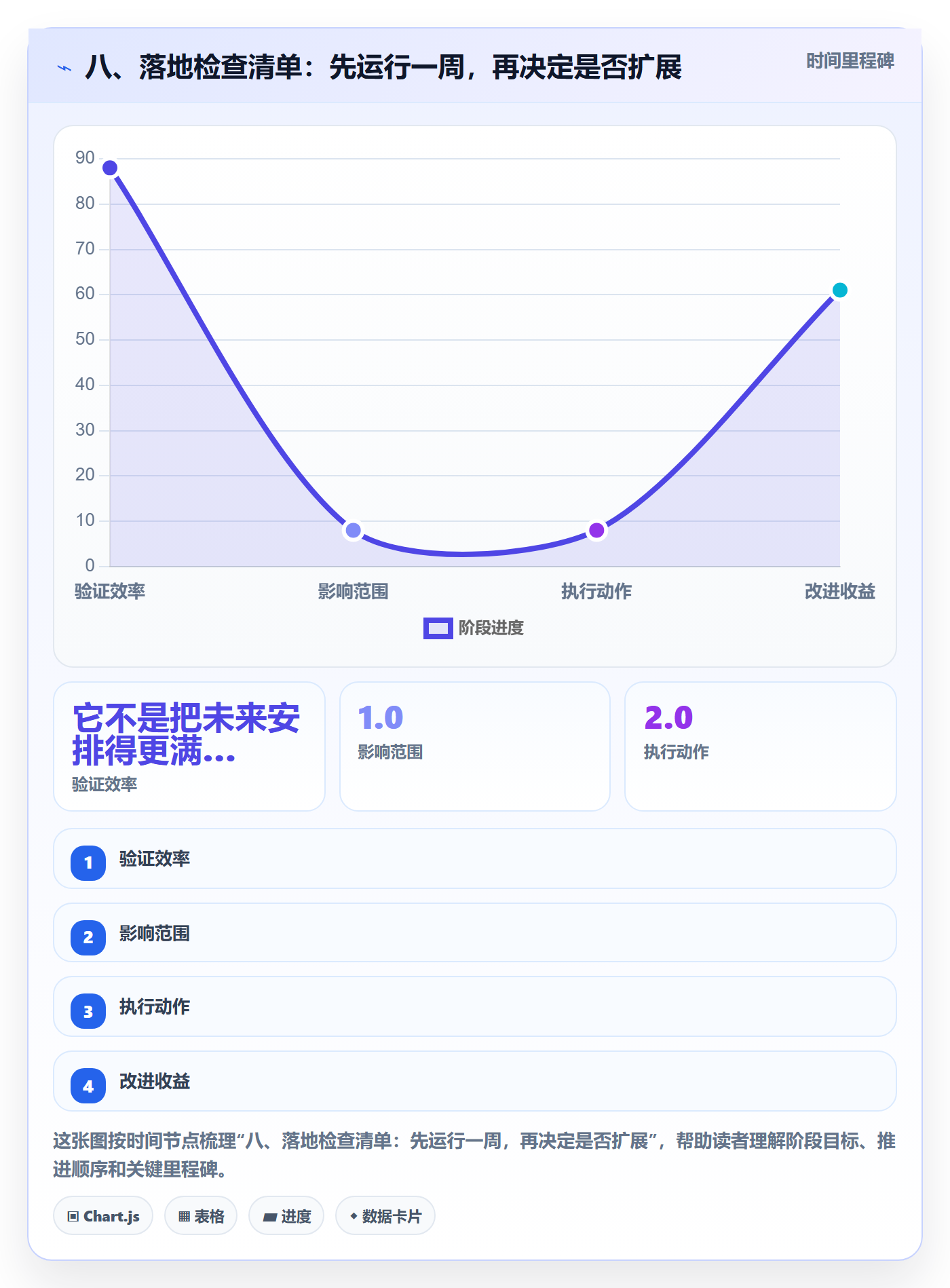This screenshot has height=1288, width=950.
Task: Select the 验证效率 data point on chart
Action: pyautogui.click(x=110, y=168)
